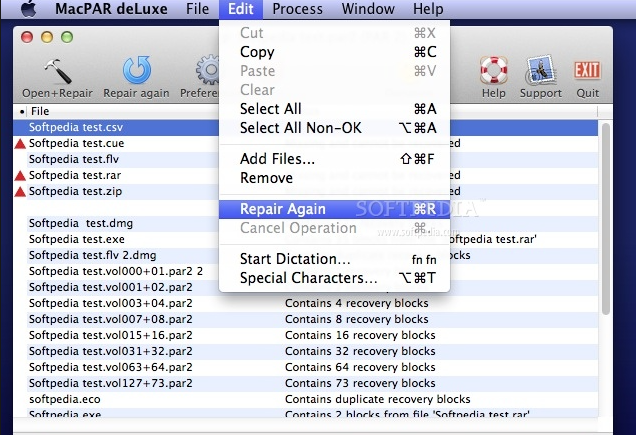636x435 pixels.
Task: Close the window with red button
Action: tap(27, 37)
